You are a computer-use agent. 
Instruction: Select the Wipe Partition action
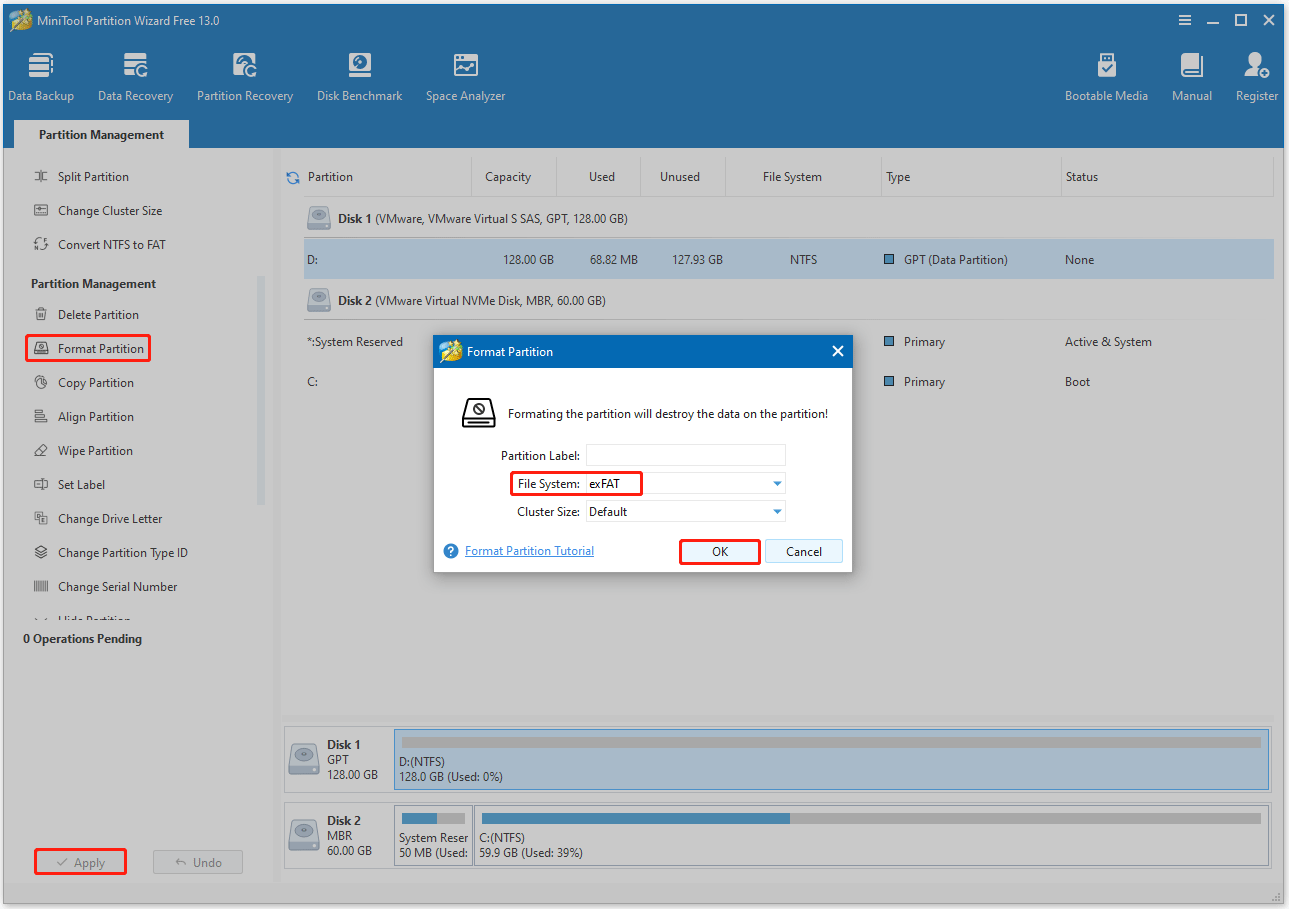pyautogui.click(x=97, y=450)
